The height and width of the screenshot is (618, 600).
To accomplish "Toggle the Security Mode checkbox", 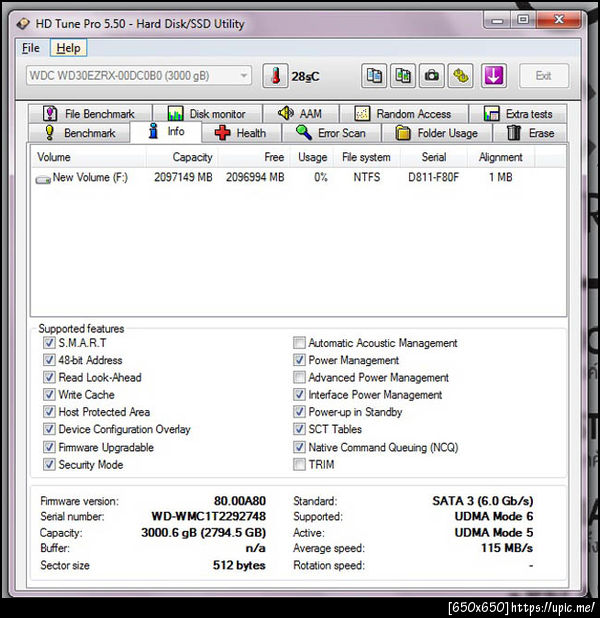I will pyautogui.click(x=49, y=464).
